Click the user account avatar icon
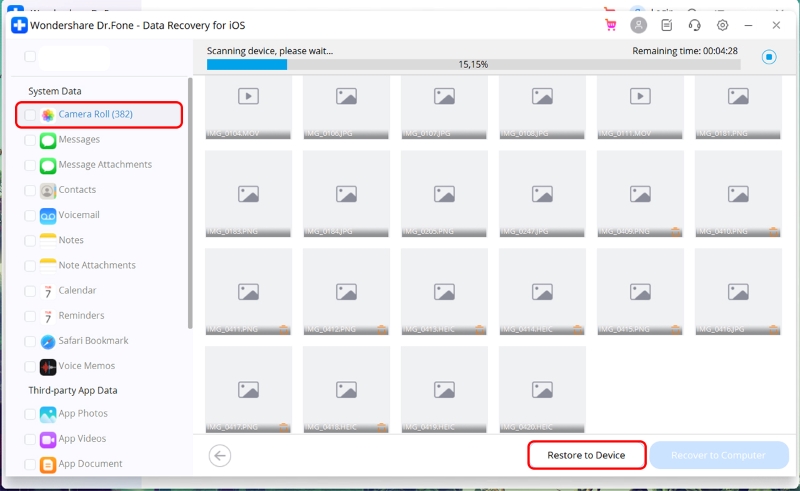 pos(639,25)
